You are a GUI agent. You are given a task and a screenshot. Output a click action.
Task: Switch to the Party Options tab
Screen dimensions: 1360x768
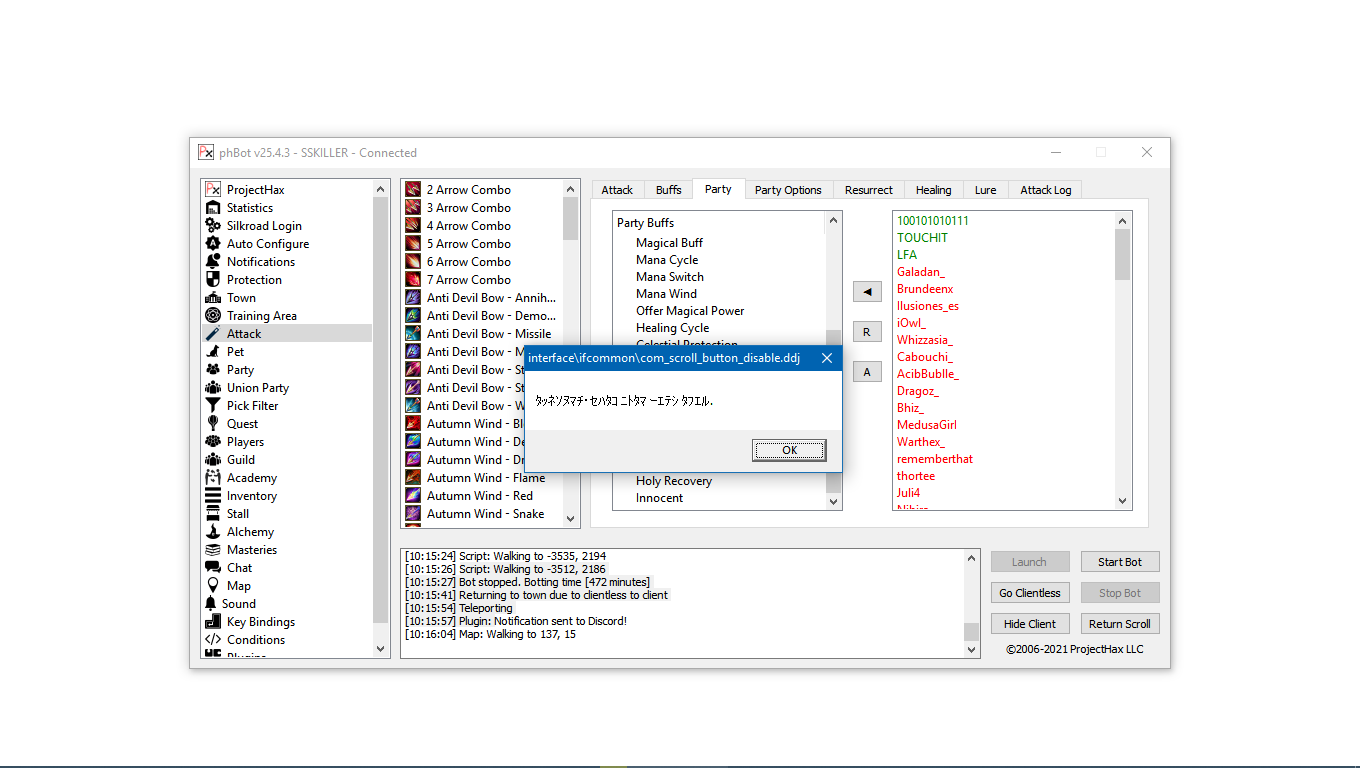(x=788, y=190)
